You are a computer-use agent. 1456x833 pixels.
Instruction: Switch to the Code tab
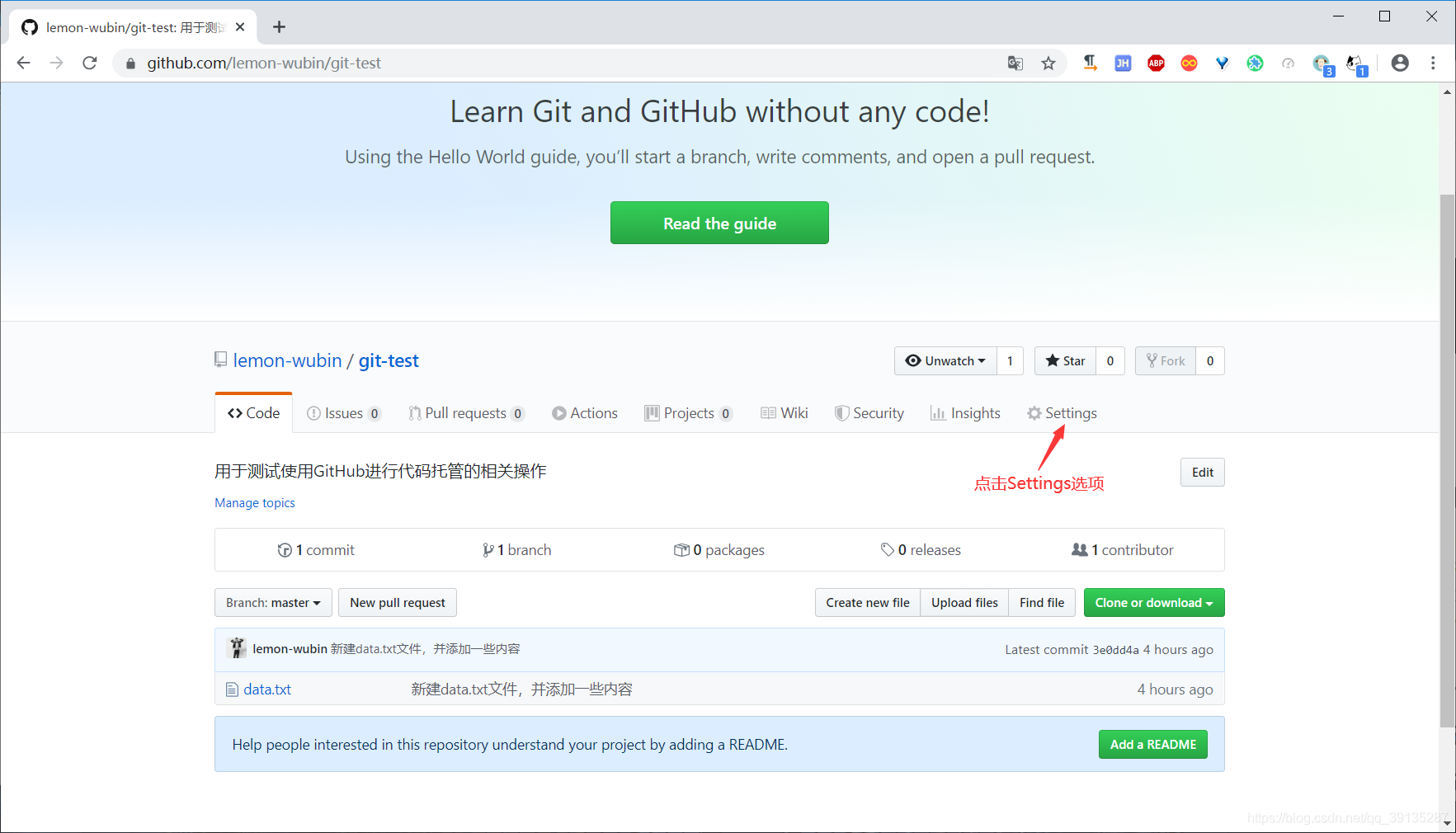tap(254, 413)
